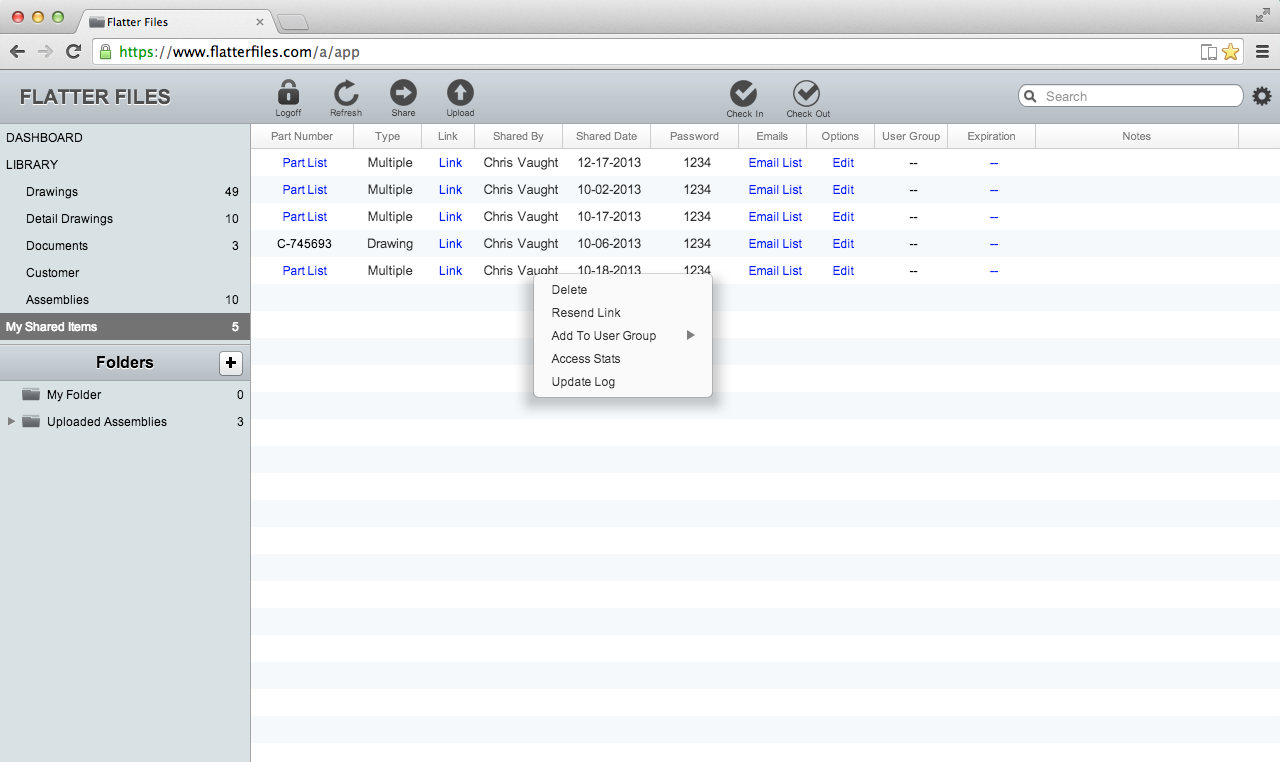
Task: Open Email List in 10-18-2013 row
Action: click(x=775, y=271)
